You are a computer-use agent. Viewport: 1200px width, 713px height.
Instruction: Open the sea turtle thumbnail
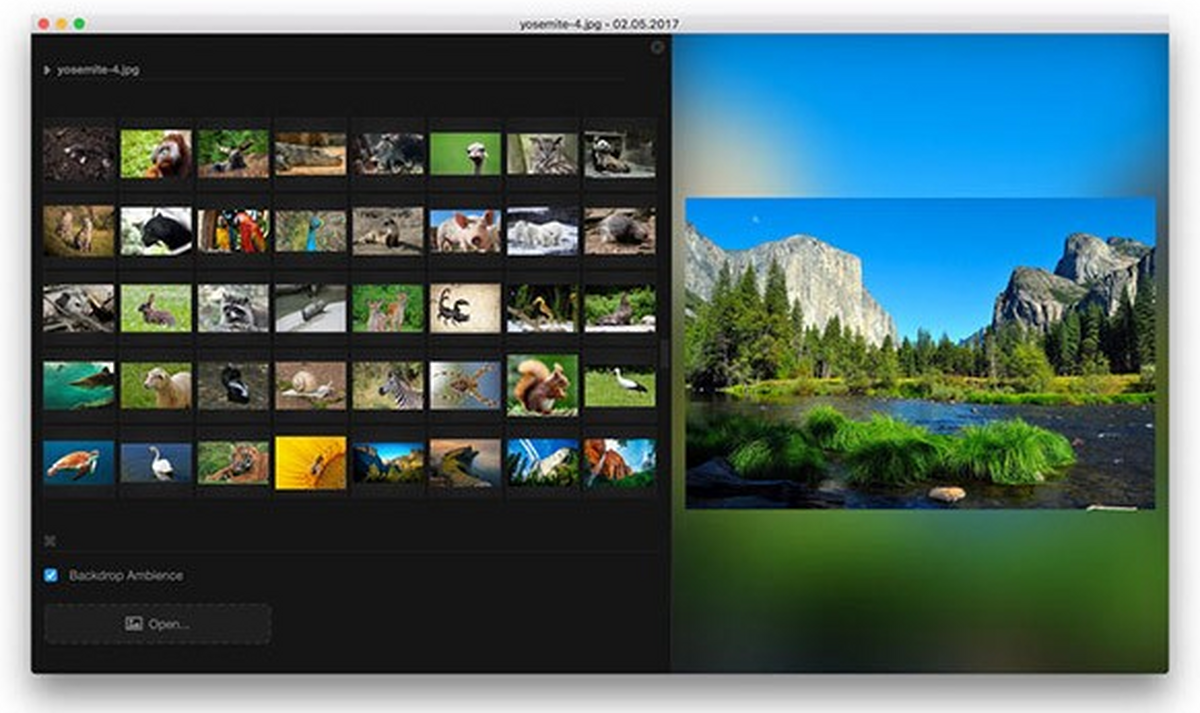[79, 463]
